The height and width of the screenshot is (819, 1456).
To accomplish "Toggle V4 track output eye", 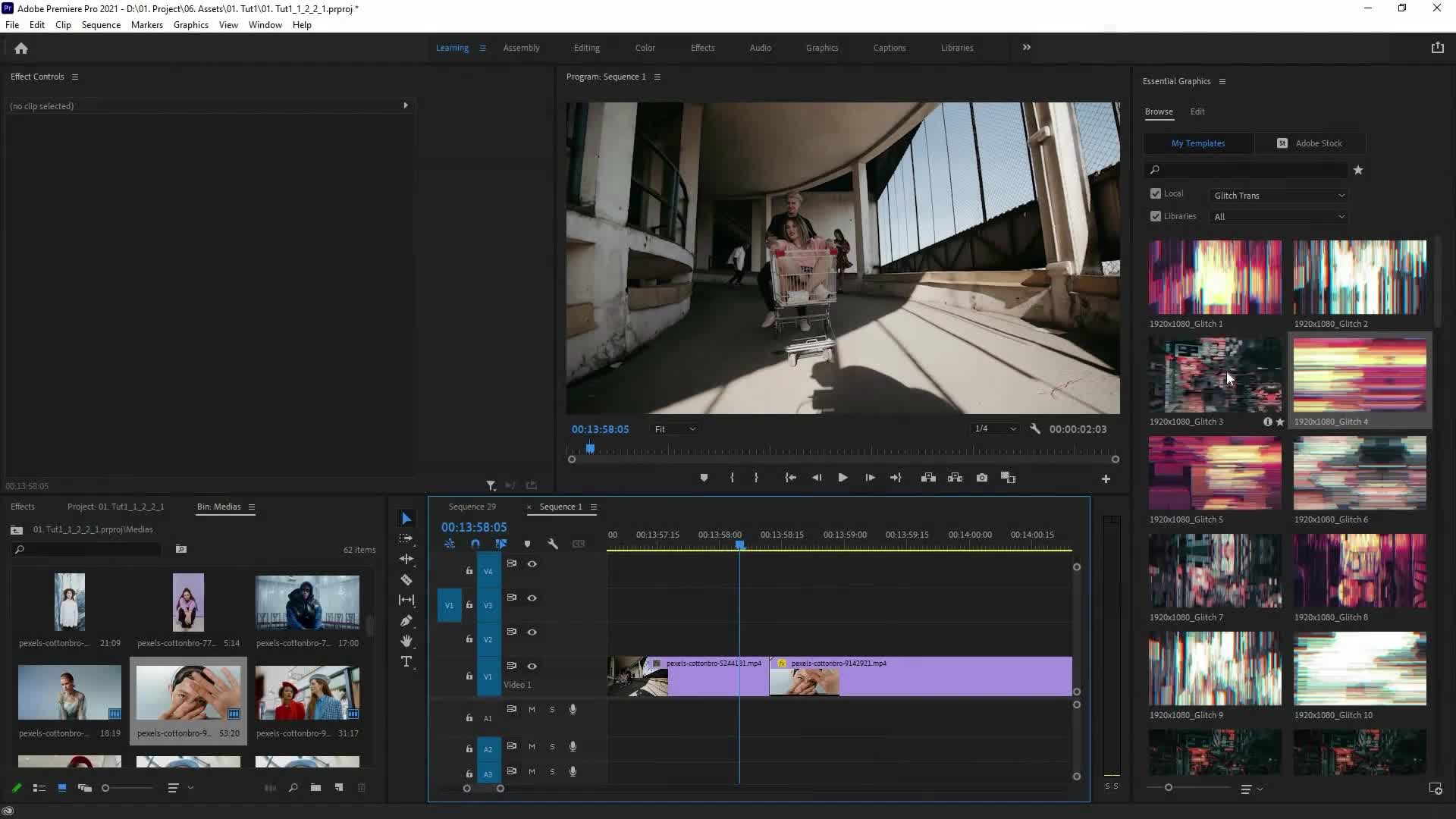I will coord(532,564).
